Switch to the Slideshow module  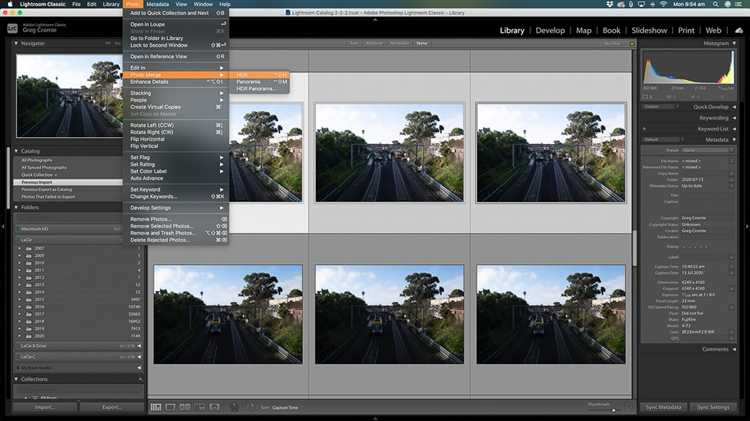[649, 30]
